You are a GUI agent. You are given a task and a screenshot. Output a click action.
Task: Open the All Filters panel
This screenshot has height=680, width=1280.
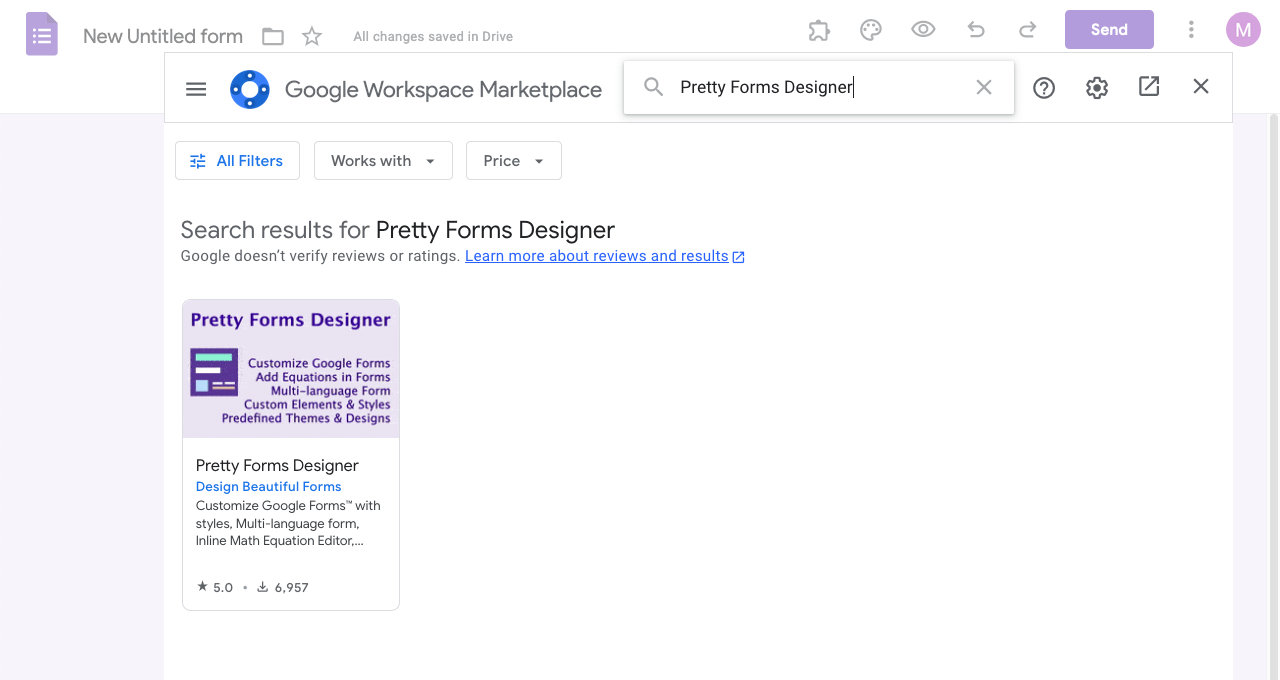pyautogui.click(x=237, y=161)
